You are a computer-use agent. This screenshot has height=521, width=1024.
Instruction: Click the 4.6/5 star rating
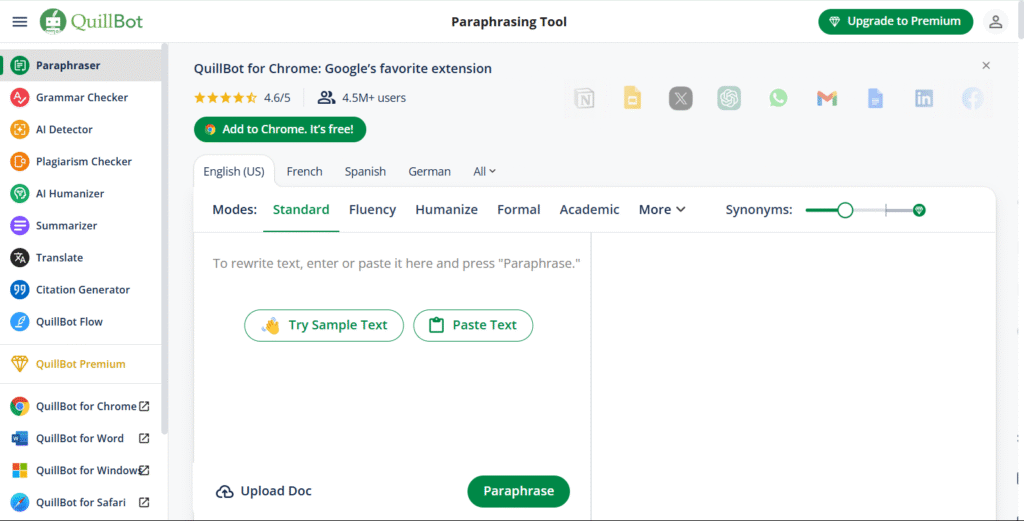point(242,98)
